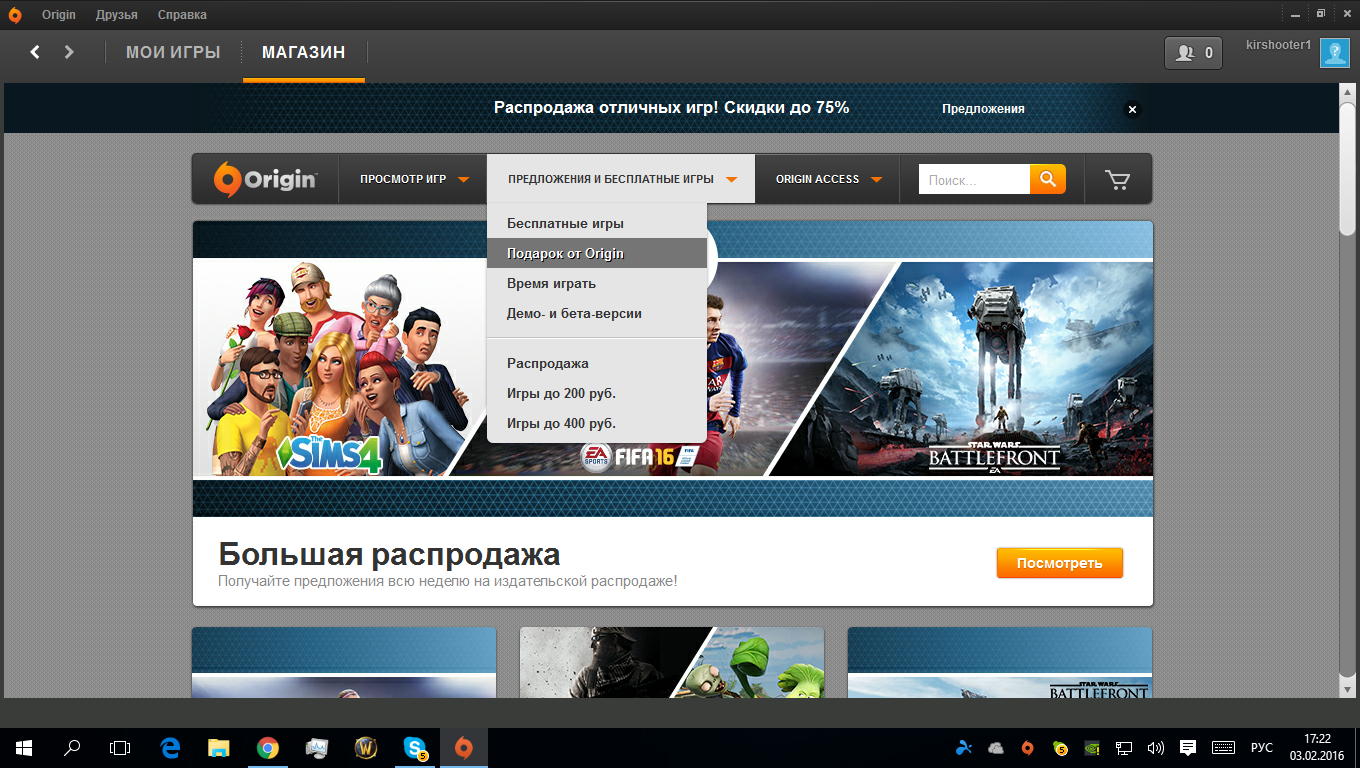Select Игры до 400 руб. option

[597, 423]
